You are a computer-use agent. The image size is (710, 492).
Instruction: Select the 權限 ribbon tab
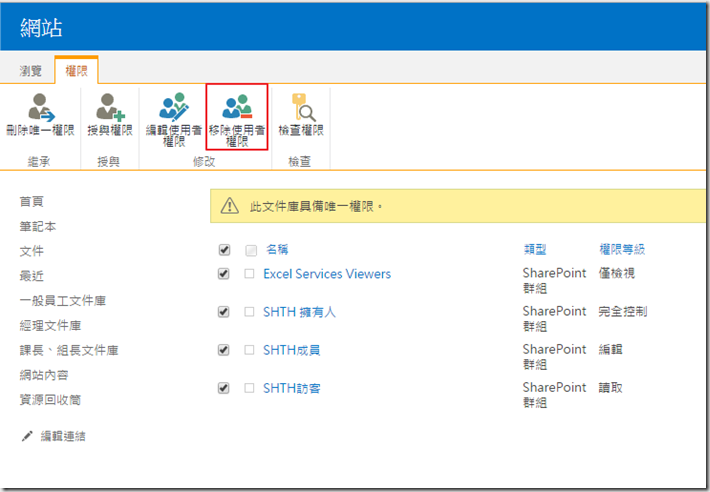pos(76,71)
